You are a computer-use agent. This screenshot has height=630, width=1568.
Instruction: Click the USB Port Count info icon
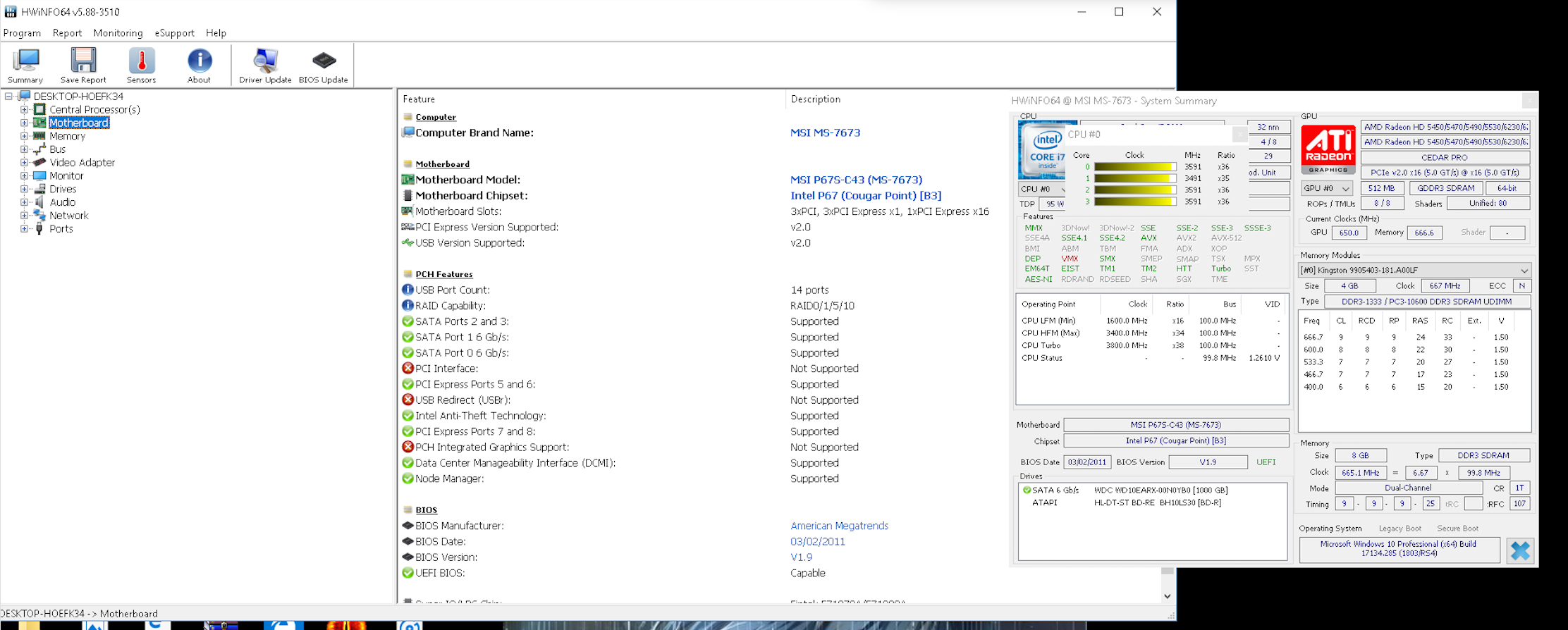tap(408, 290)
